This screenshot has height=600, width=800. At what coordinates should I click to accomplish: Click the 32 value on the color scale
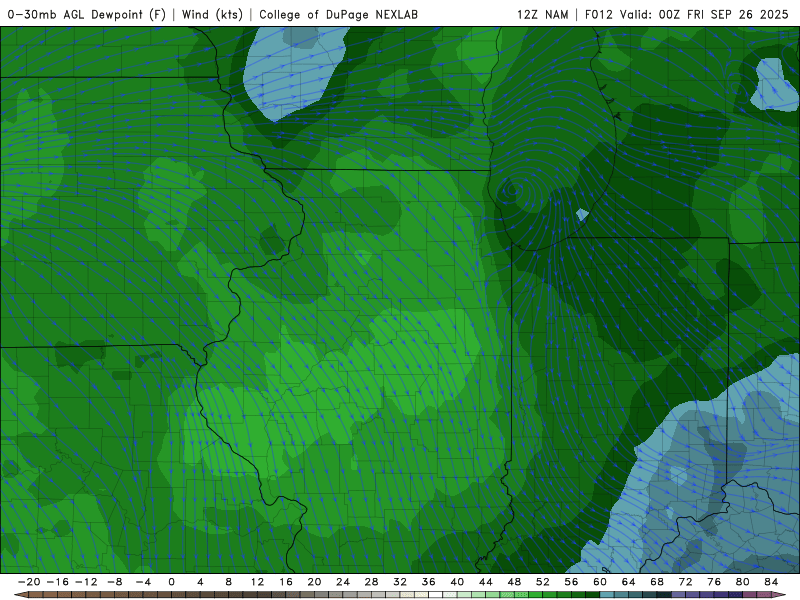click(x=400, y=582)
